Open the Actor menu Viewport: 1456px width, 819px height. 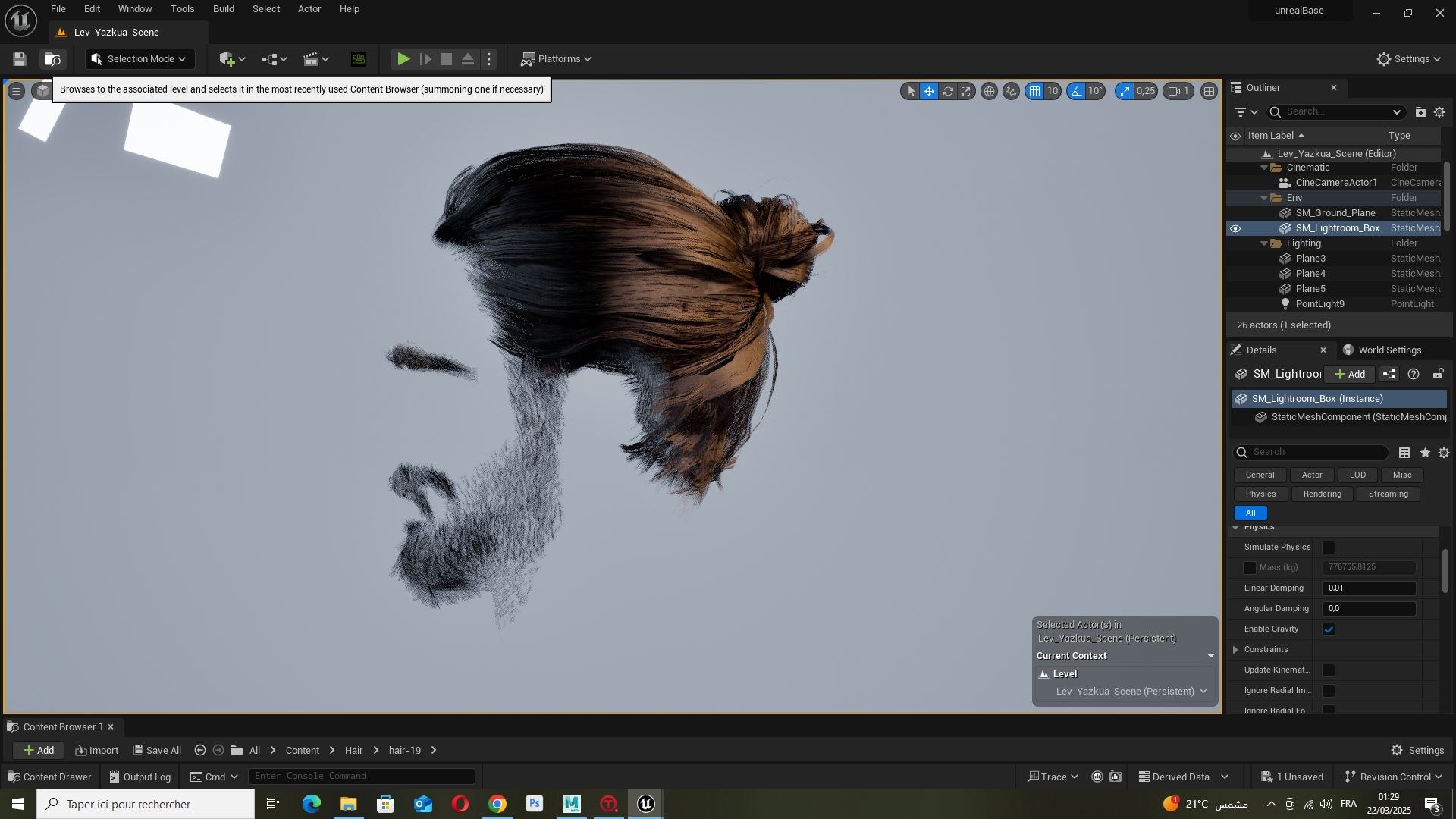coord(309,9)
